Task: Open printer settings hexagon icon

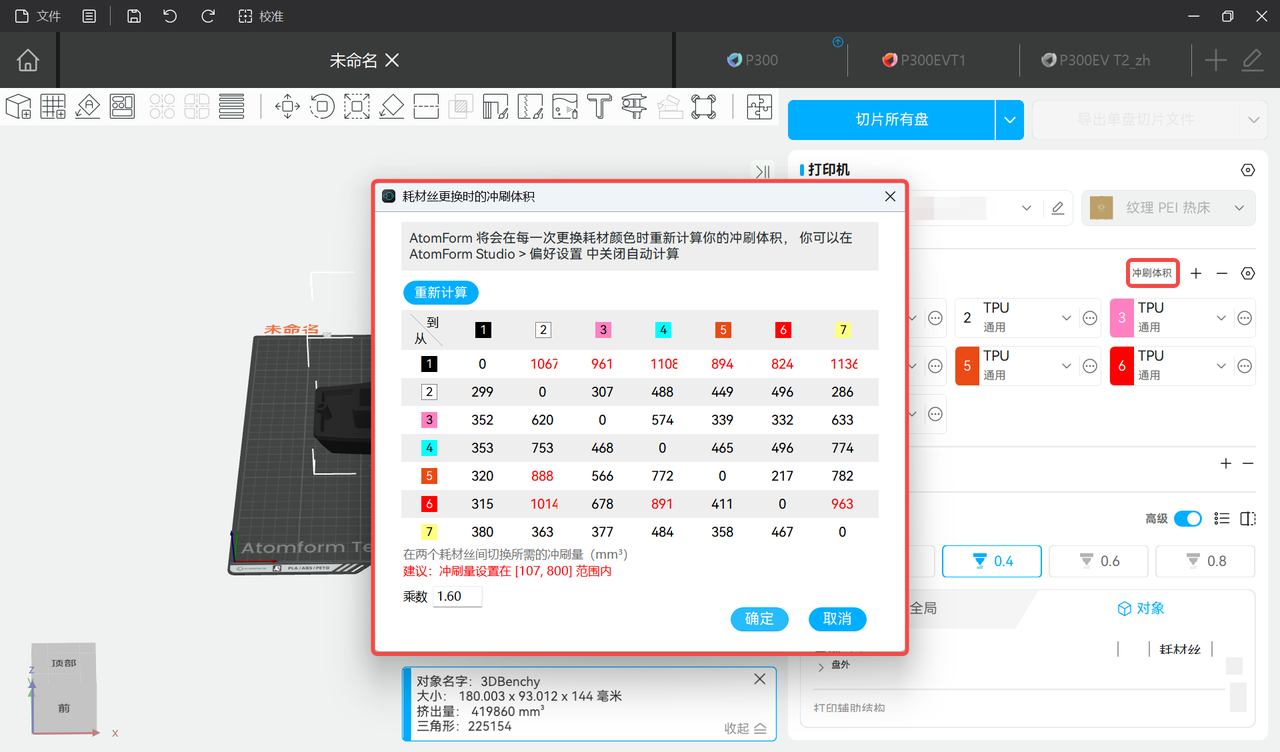Action: pos(1247,170)
